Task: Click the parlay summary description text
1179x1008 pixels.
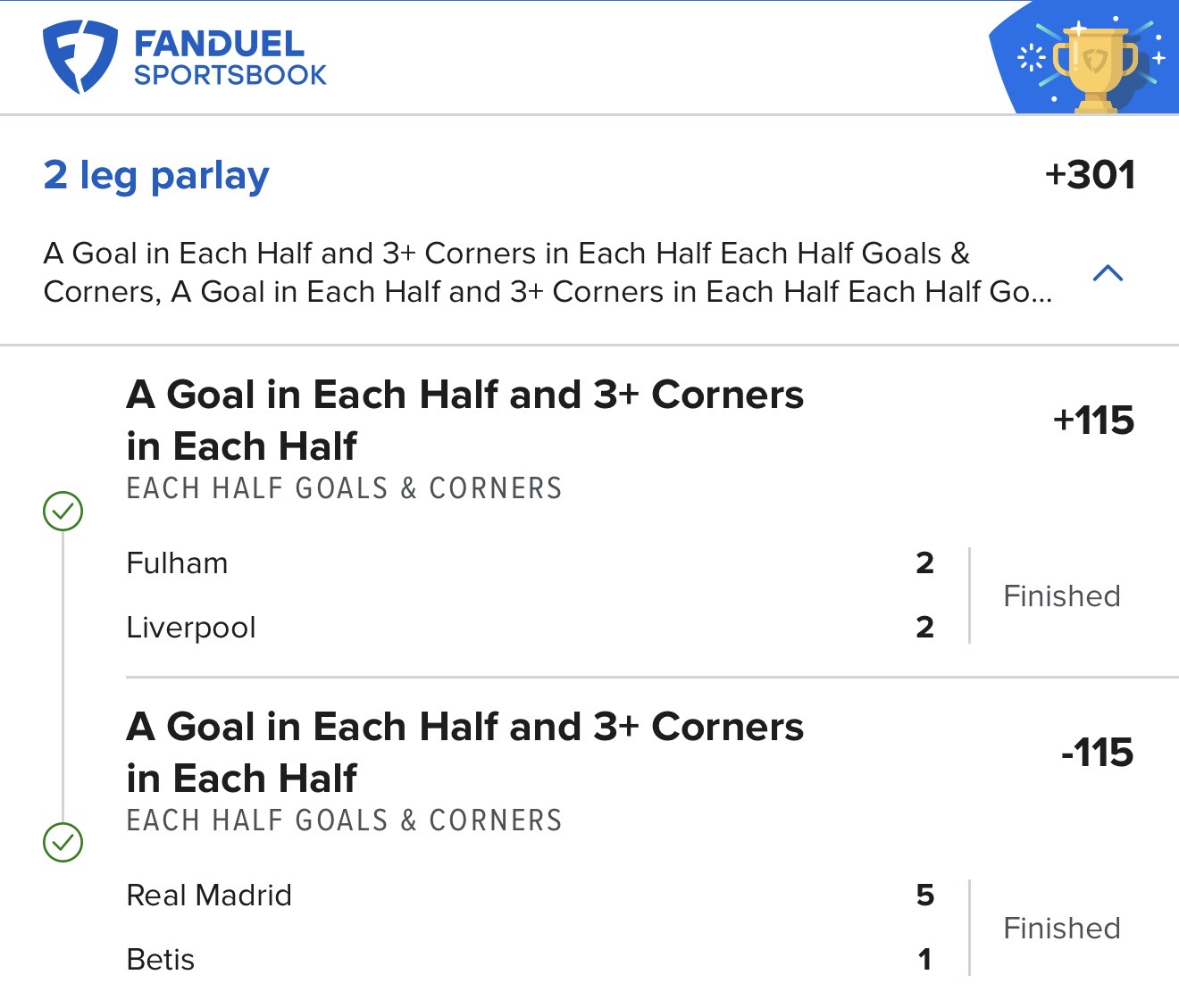Action: (547, 272)
